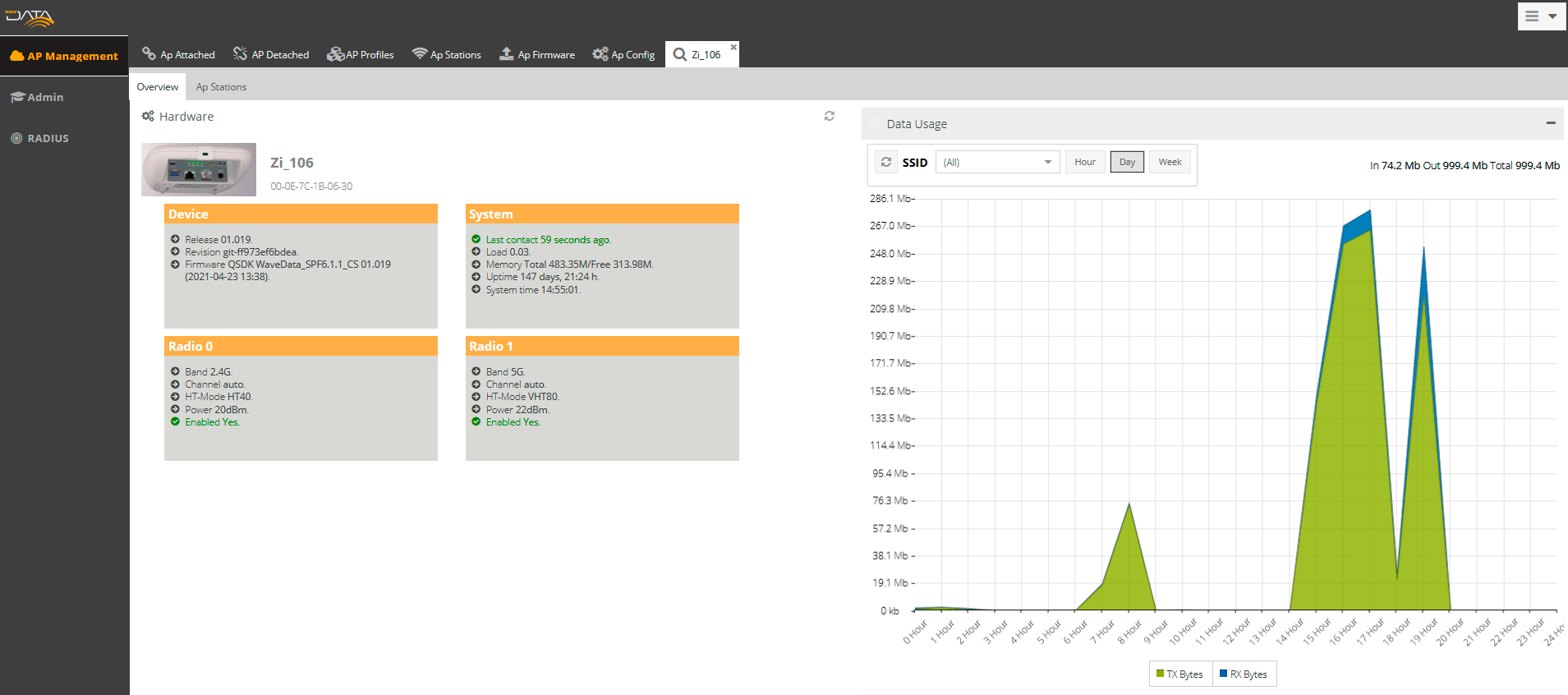Select the Day time range toggle

(1127, 162)
